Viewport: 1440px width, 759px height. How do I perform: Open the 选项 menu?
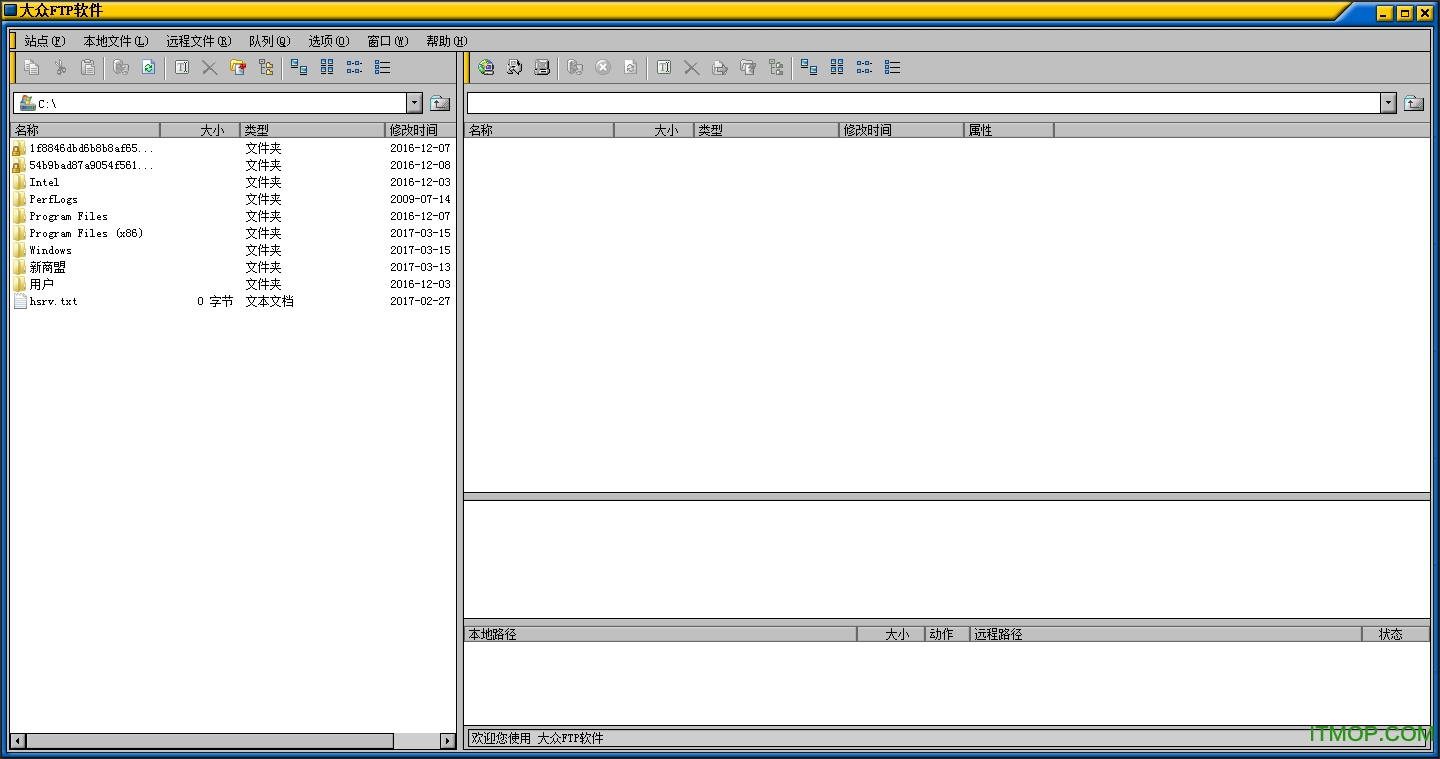[328, 41]
